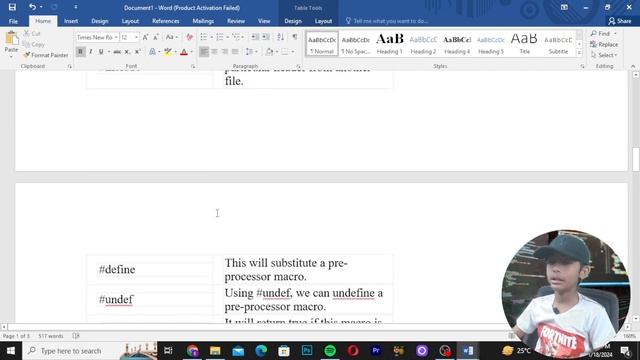Image resolution: width=640 pixels, height=360 pixels.
Task: Open Premiere Pro from the taskbar
Action: [x=376, y=351]
